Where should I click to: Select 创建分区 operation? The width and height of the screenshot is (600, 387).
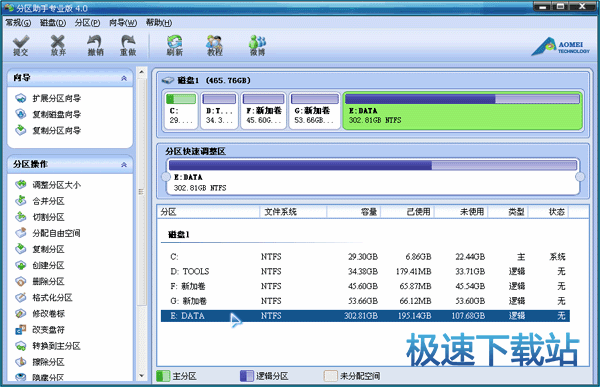pyautogui.click(x=40, y=265)
